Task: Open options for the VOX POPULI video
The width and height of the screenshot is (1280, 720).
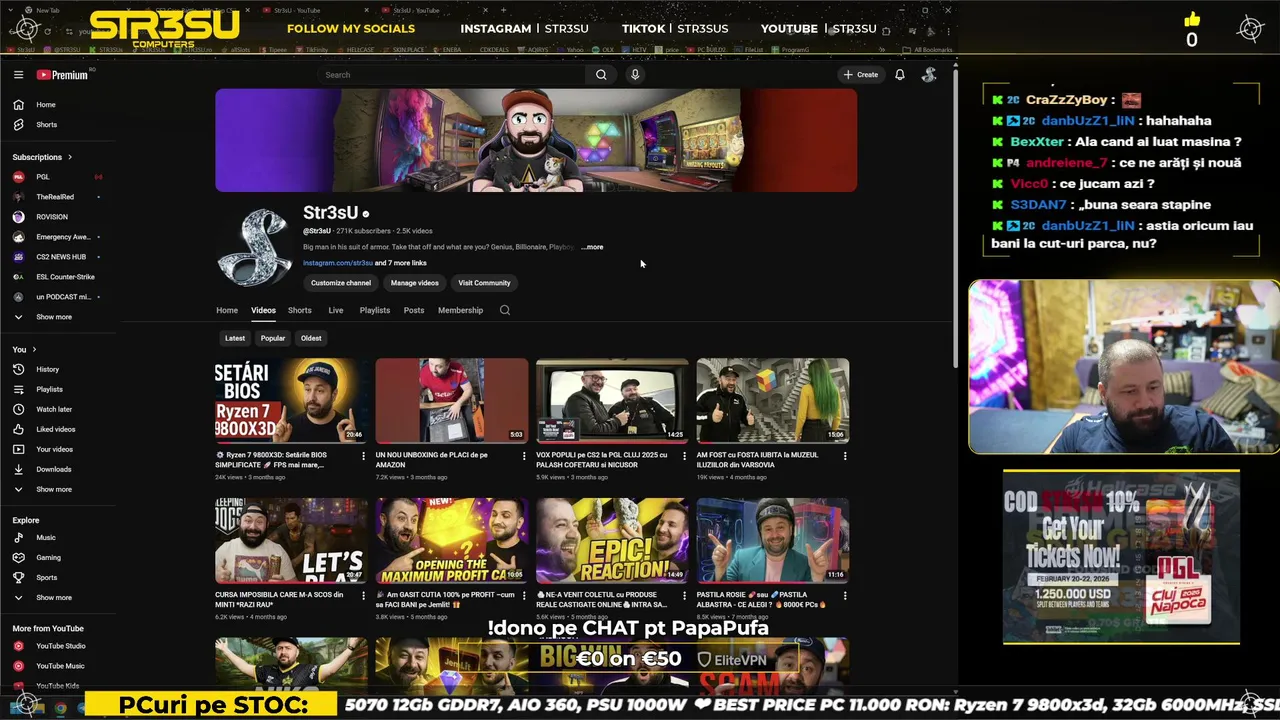Action: [x=684, y=456]
